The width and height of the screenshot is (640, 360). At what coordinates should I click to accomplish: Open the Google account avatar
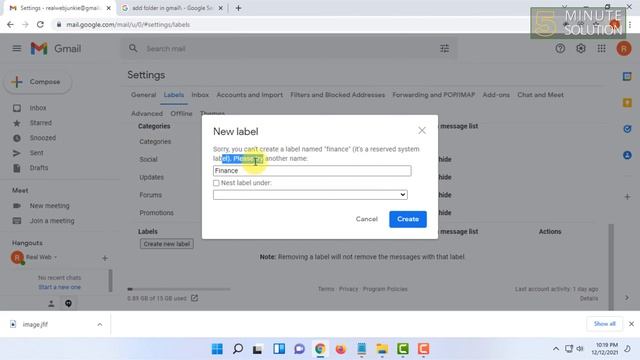tap(623, 49)
